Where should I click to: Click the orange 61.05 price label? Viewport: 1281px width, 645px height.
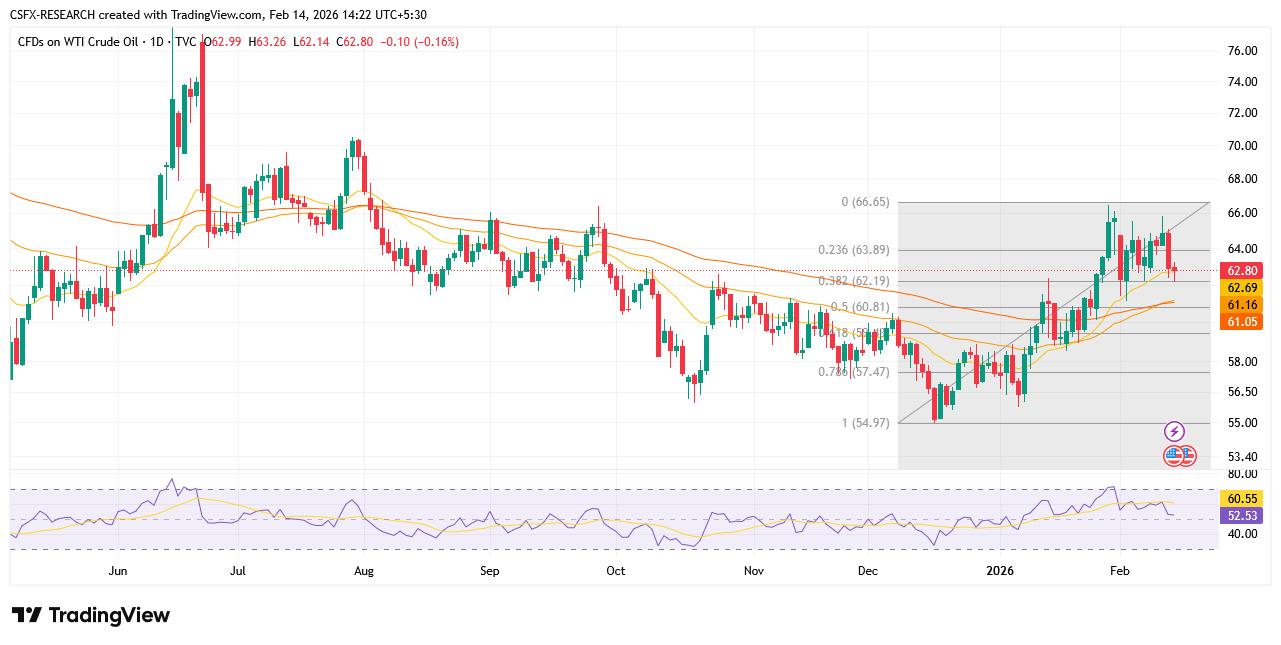1241,321
